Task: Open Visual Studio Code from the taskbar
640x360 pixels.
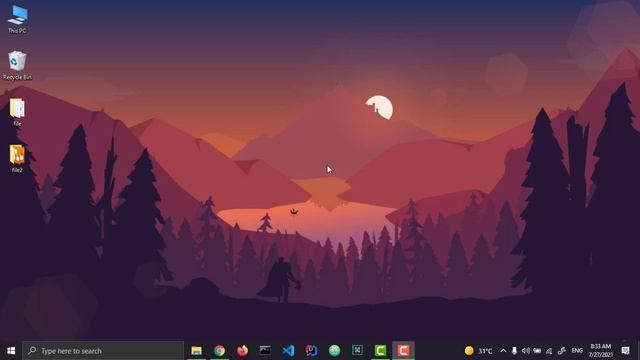Action: coord(288,351)
